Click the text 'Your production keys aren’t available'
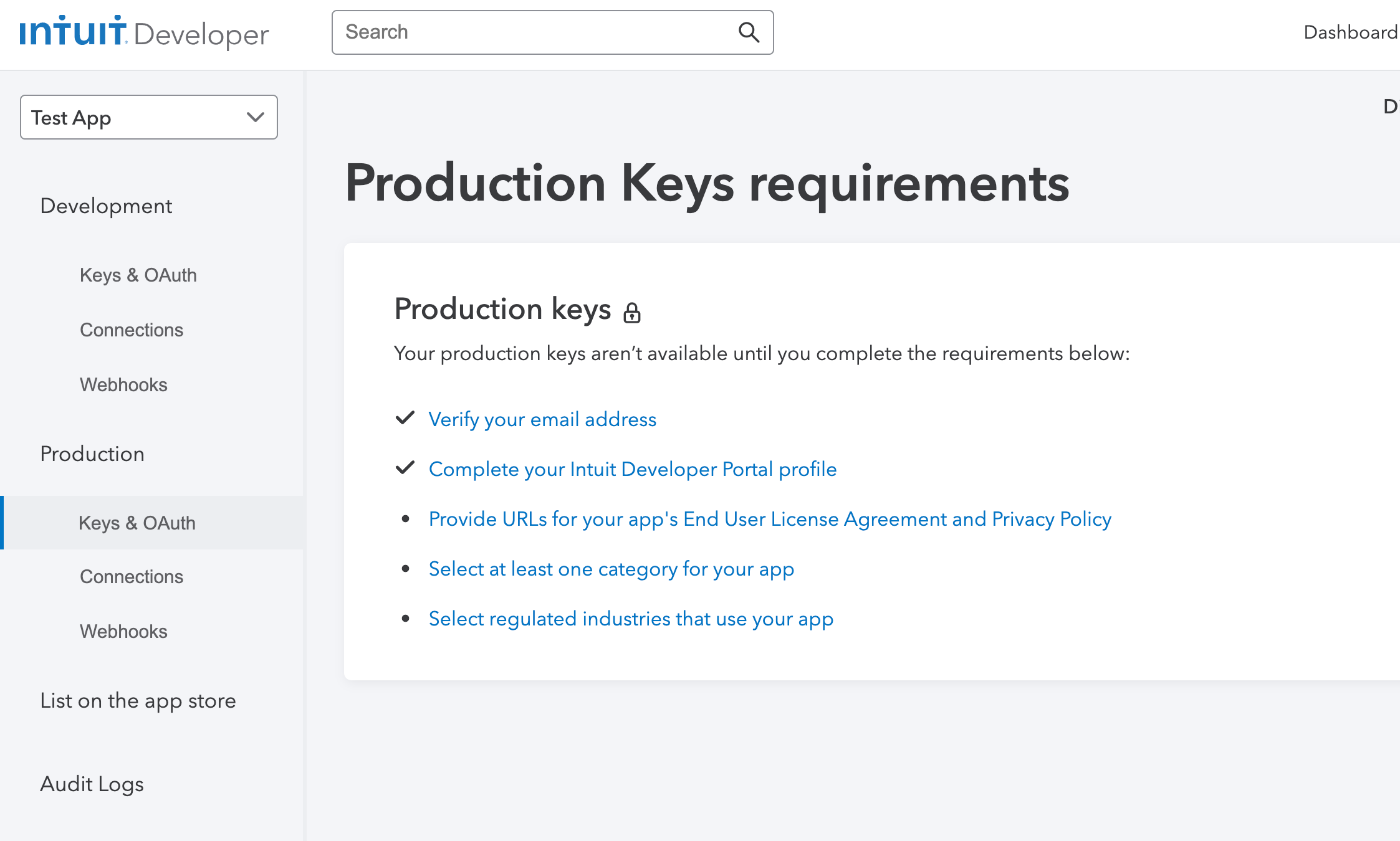 click(560, 353)
